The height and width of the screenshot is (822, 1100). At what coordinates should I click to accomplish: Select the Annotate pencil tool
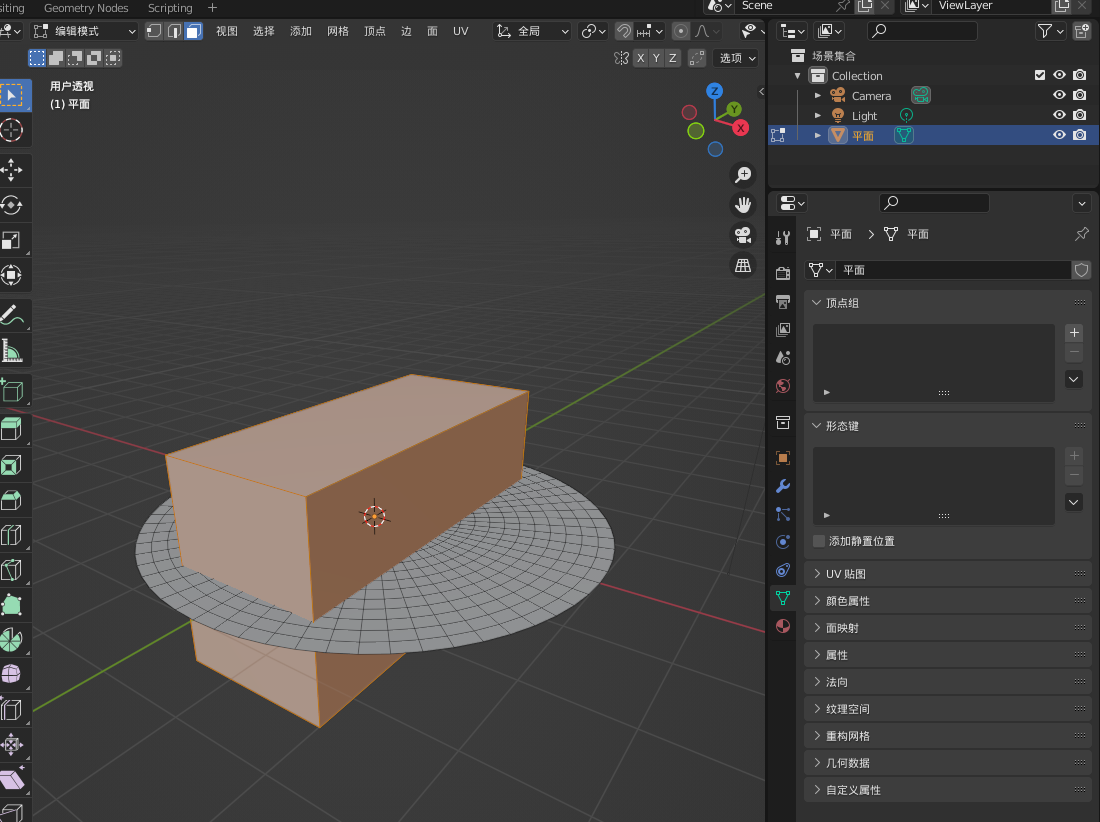13,315
